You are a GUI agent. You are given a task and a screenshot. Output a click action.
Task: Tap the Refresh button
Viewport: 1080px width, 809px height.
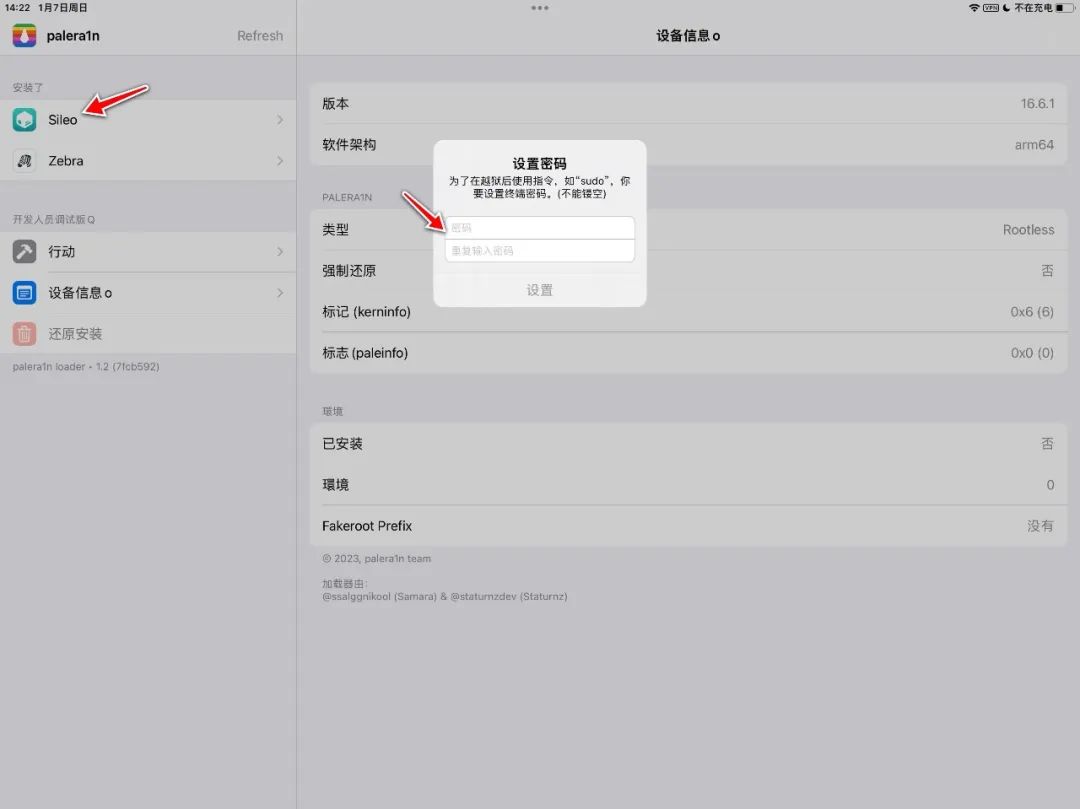tap(260, 36)
